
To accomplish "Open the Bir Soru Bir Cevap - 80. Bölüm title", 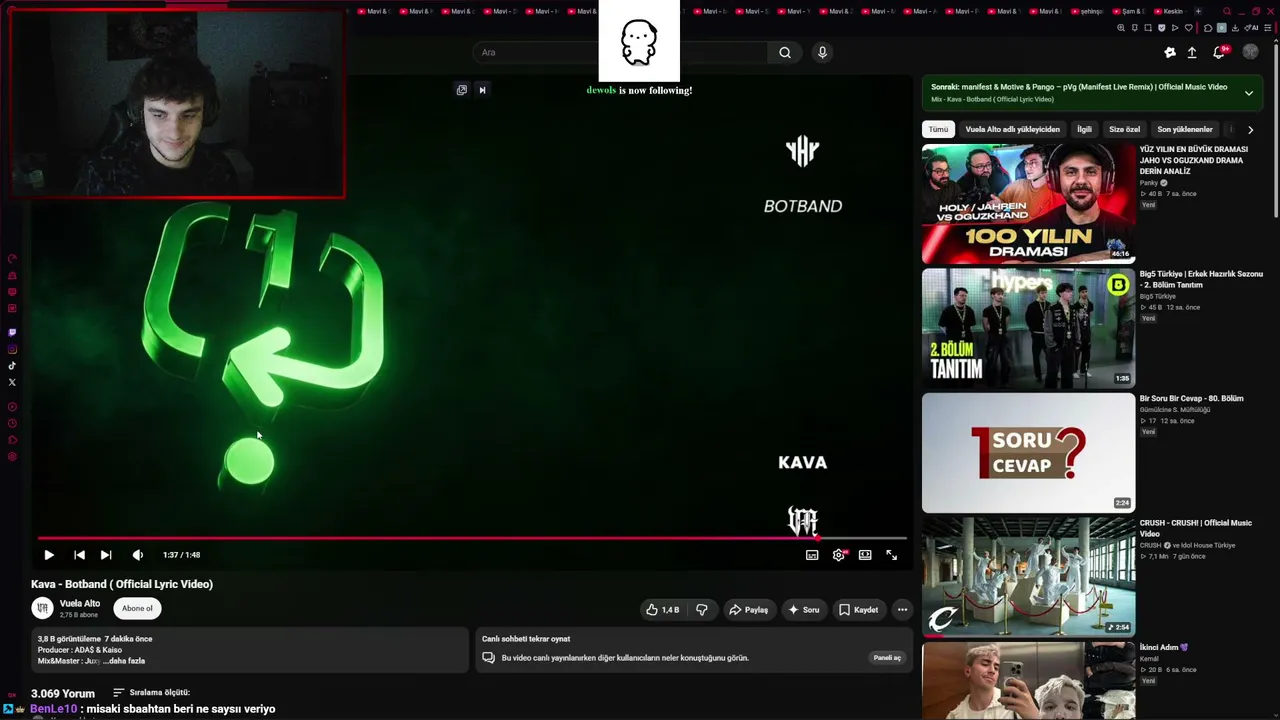I will 1192,398.
